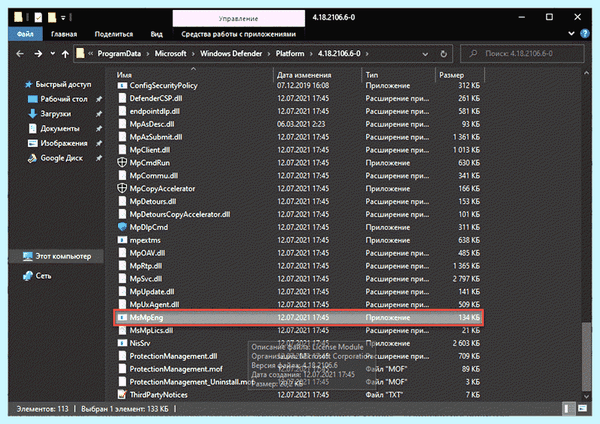
Task: Select the ConfigSecurityPolicy application icon
Action: click(122, 85)
